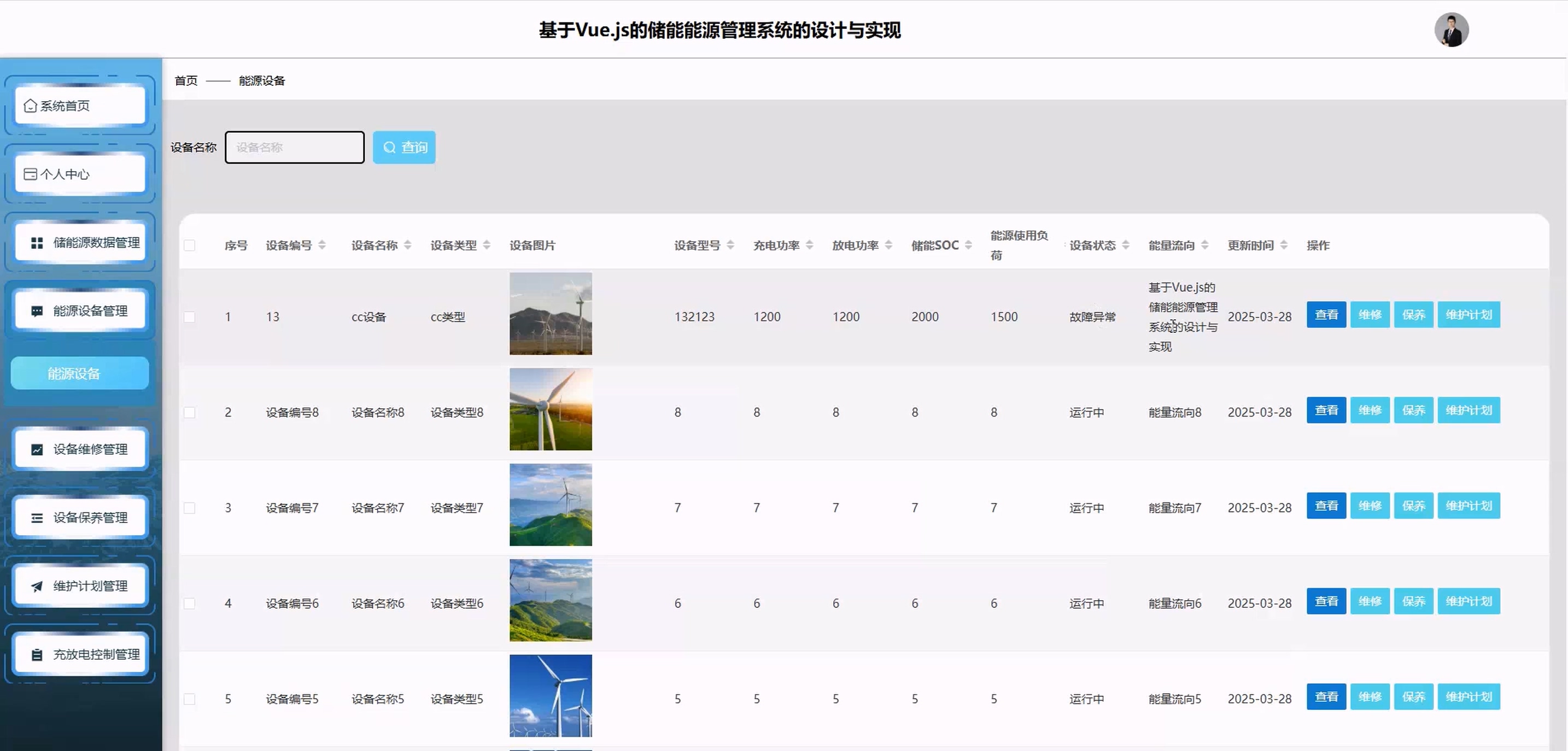This screenshot has height=751, width=1568.
Task: Click the list icon of 设备保养管理
Action: (x=37, y=518)
